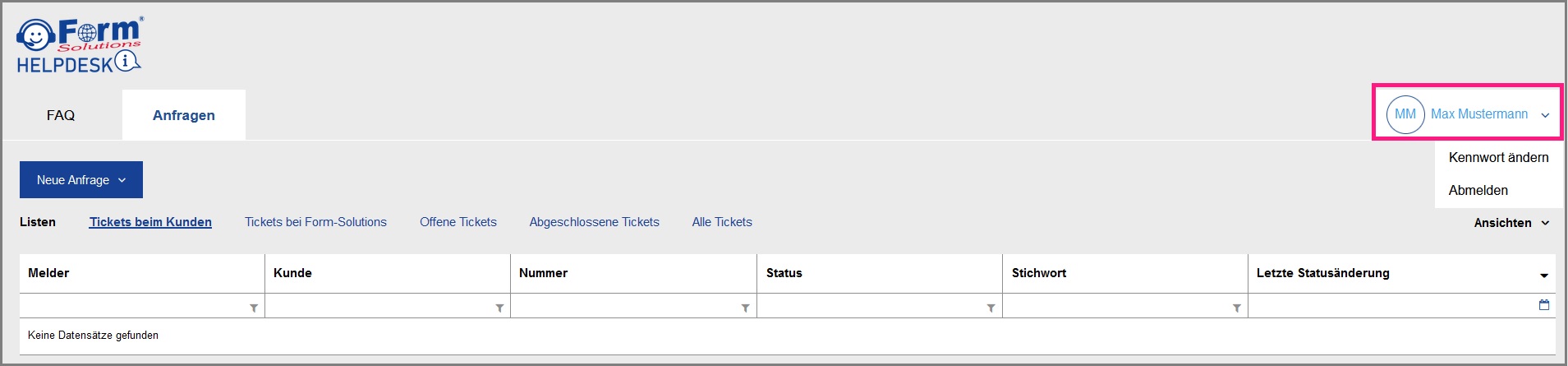Click the Form Solutions Helpdesk logo
Screen dimensions: 1568x366
(x=79, y=45)
